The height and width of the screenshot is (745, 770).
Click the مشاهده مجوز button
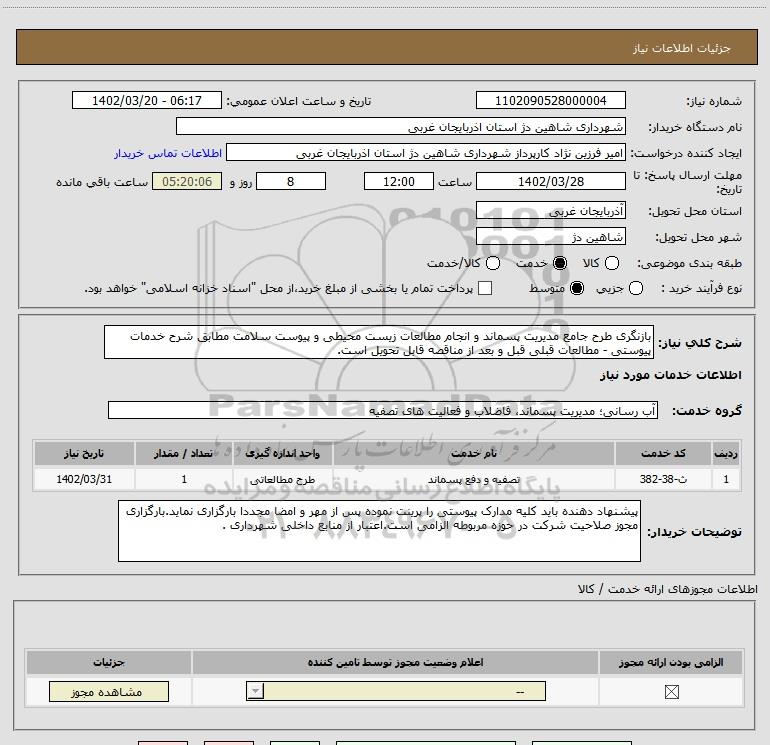[109, 691]
